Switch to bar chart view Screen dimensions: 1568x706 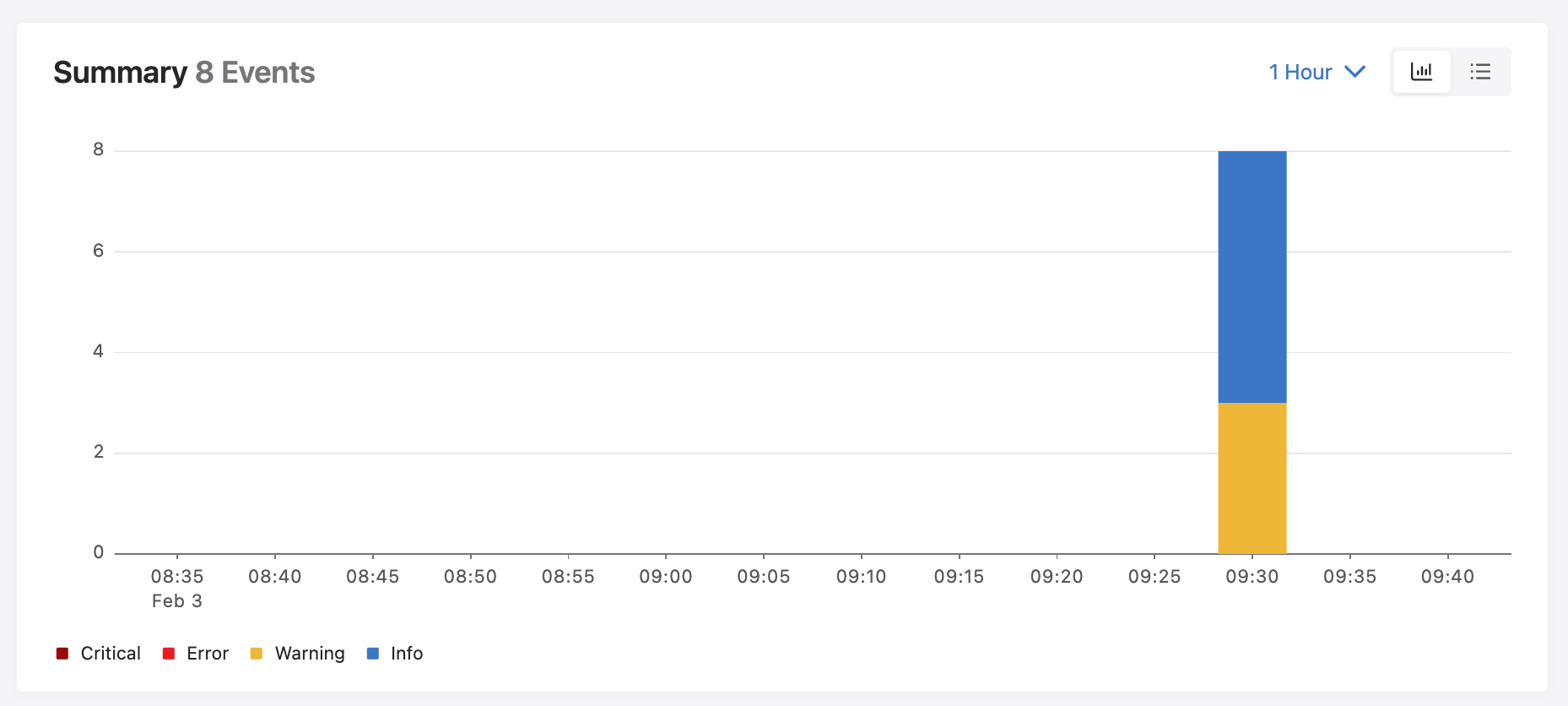click(1421, 72)
